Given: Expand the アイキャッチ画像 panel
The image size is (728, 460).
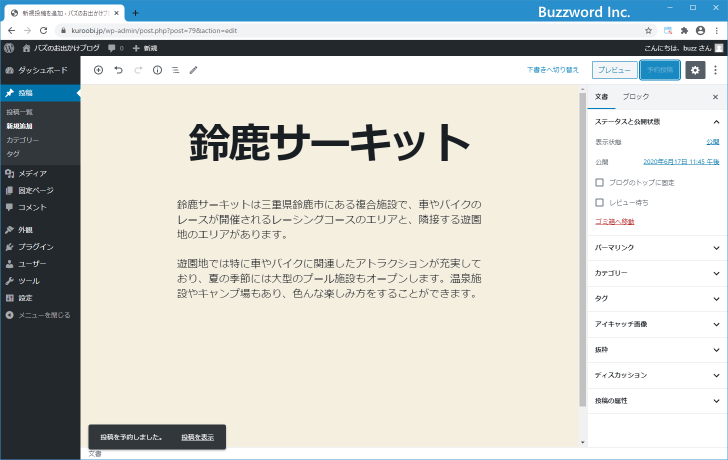Looking at the screenshot, I should coord(656,324).
